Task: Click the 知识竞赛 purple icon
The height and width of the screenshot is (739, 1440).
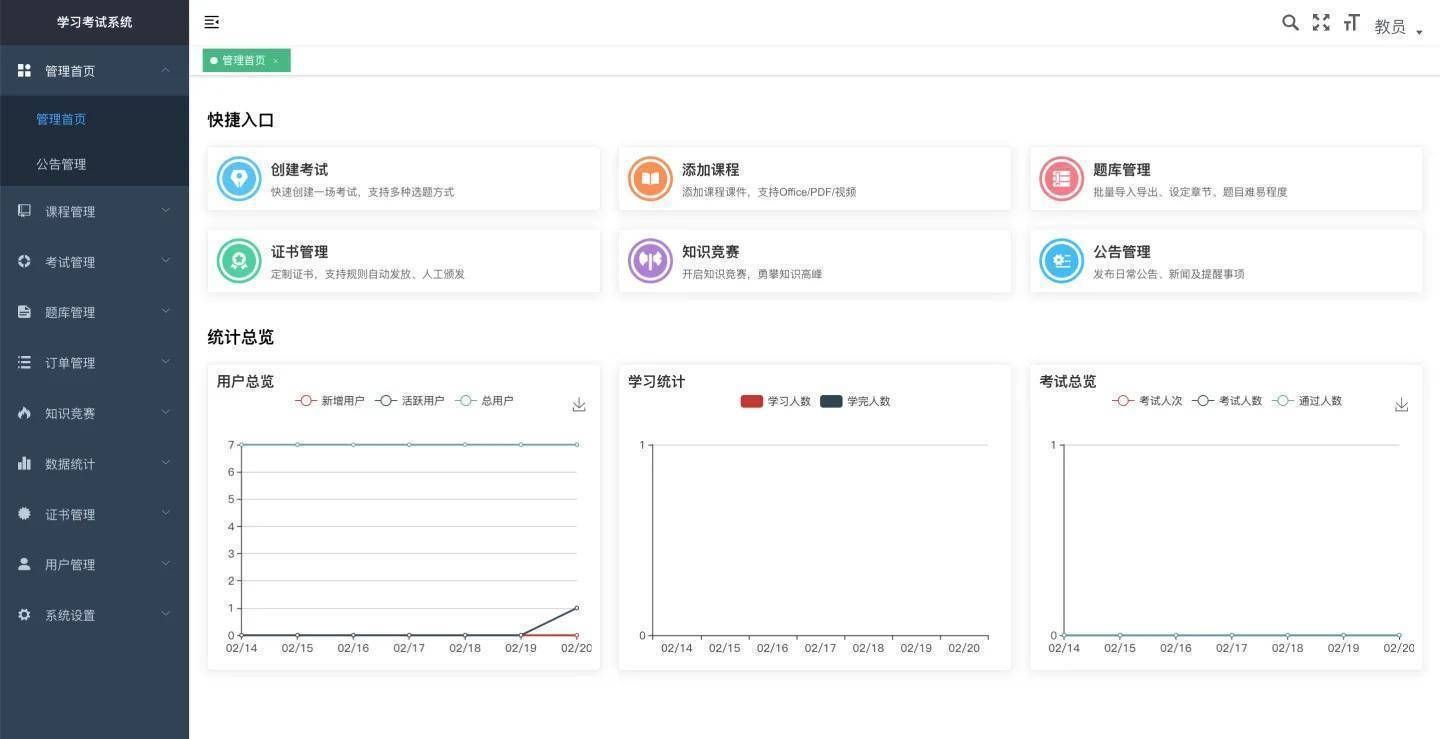Action: click(650, 261)
